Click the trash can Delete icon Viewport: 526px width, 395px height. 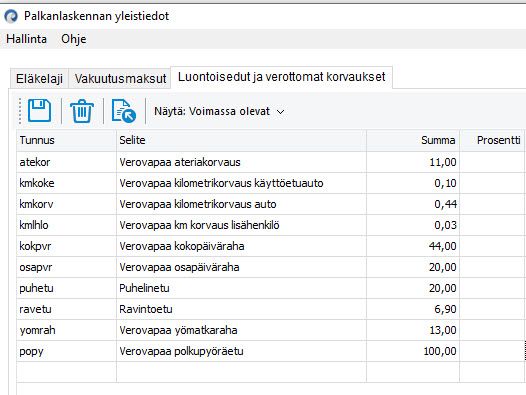click(82, 111)
